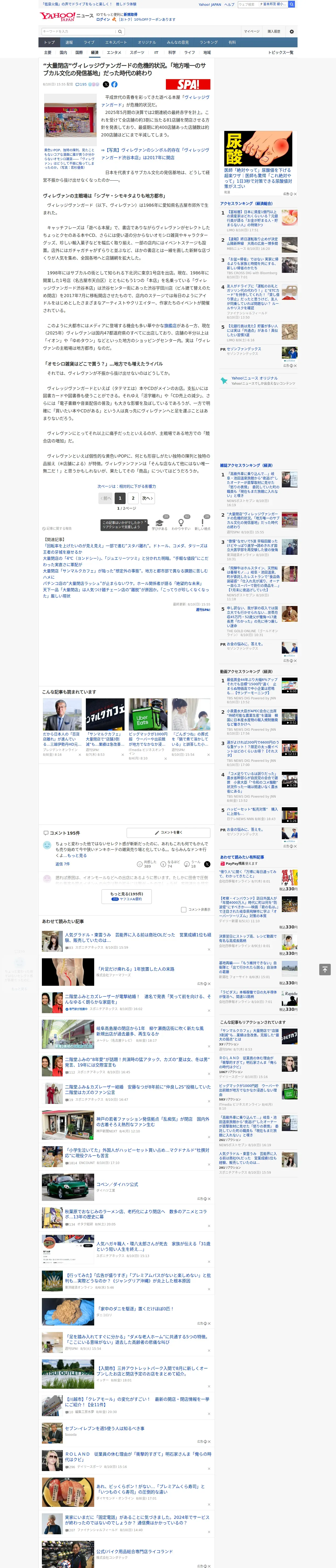Share the article on Facebook
Viewport: 336px width, 1568px height.
114,85
